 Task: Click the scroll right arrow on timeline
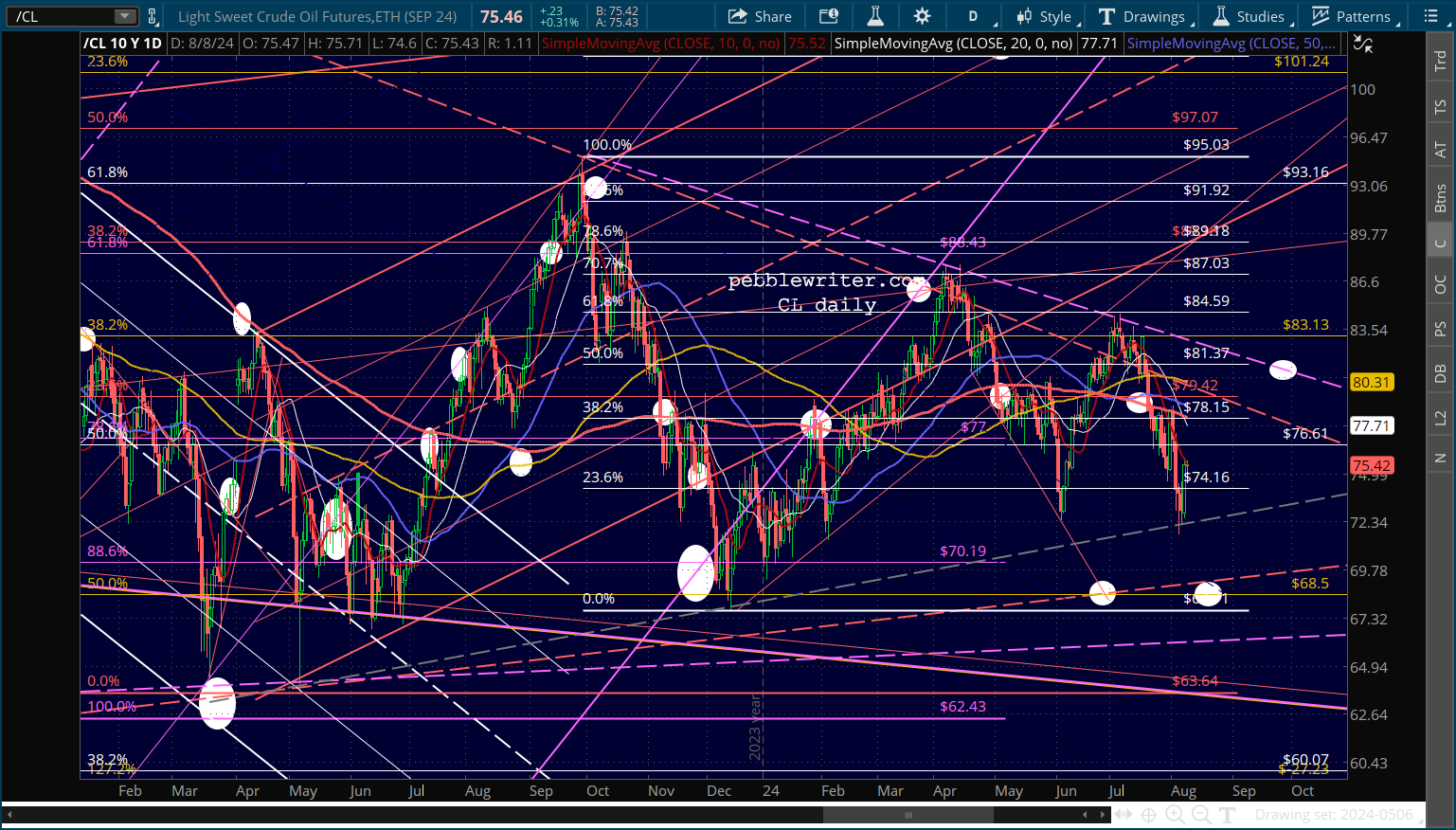(x=1104, y=815)
